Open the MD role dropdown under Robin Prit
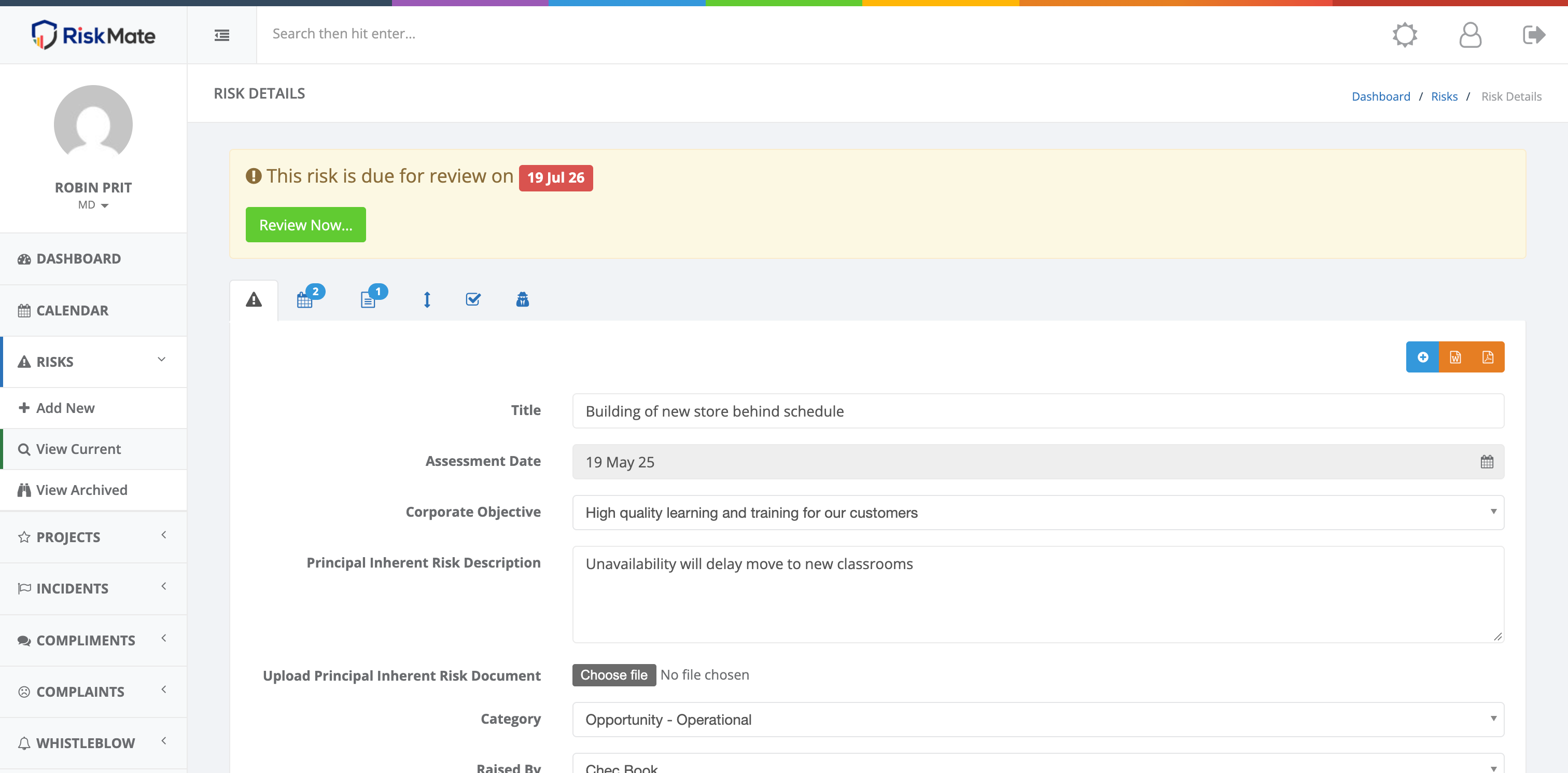This screenshot has width=1568, height=773. click(x=93, y=205)
